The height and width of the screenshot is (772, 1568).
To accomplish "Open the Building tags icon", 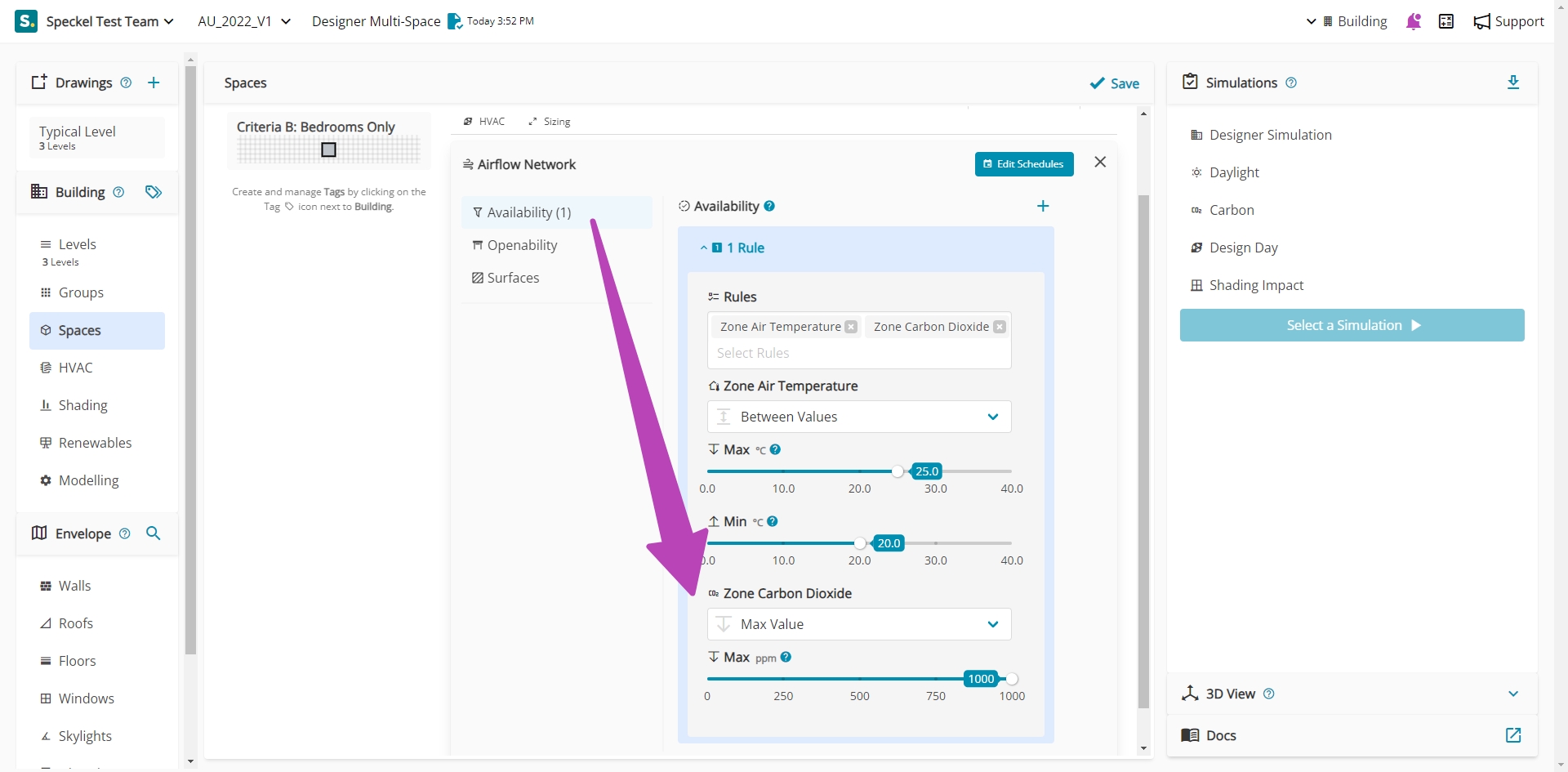I will pyautogui.click(x=154, y=192).
